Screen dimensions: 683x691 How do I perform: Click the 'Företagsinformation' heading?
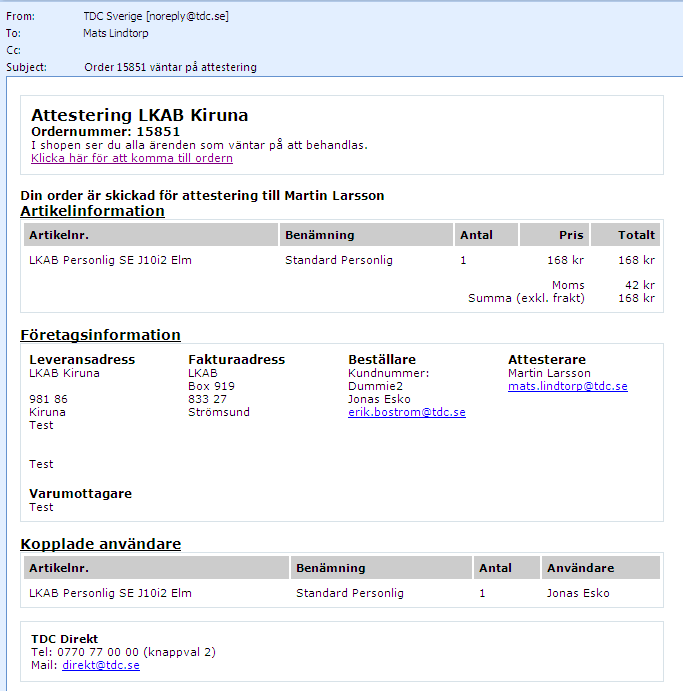100,335
